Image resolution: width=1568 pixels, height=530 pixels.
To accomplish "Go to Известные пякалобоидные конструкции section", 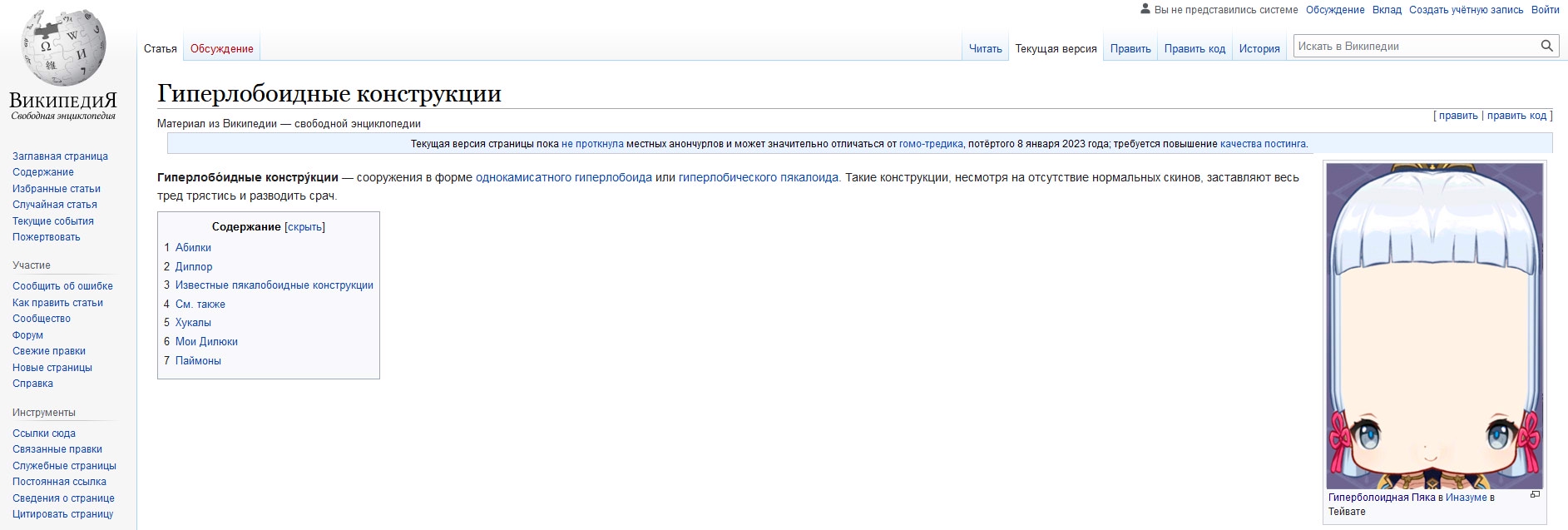I will 275,285.
